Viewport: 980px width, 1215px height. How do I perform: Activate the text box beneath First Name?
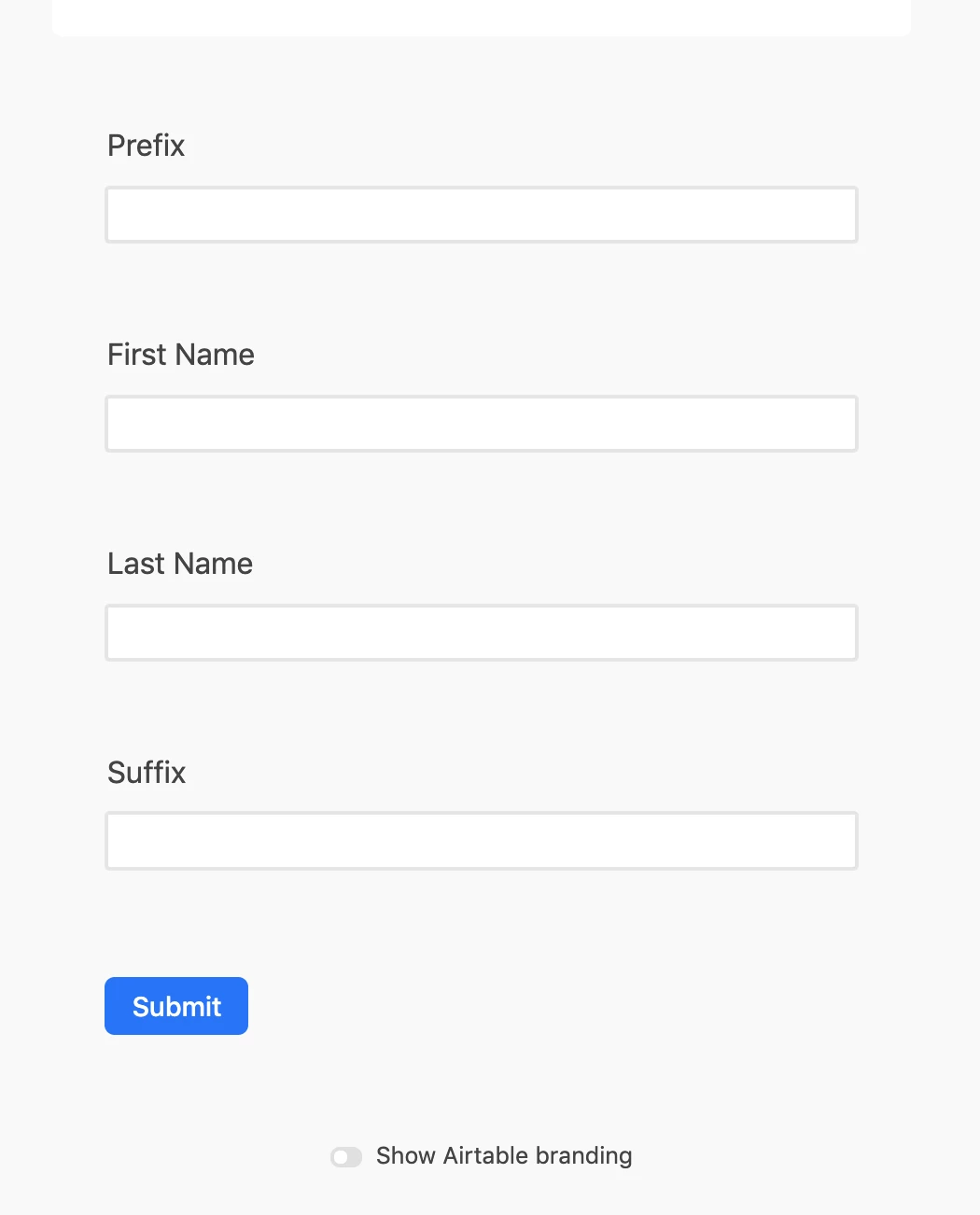[482, 424]
